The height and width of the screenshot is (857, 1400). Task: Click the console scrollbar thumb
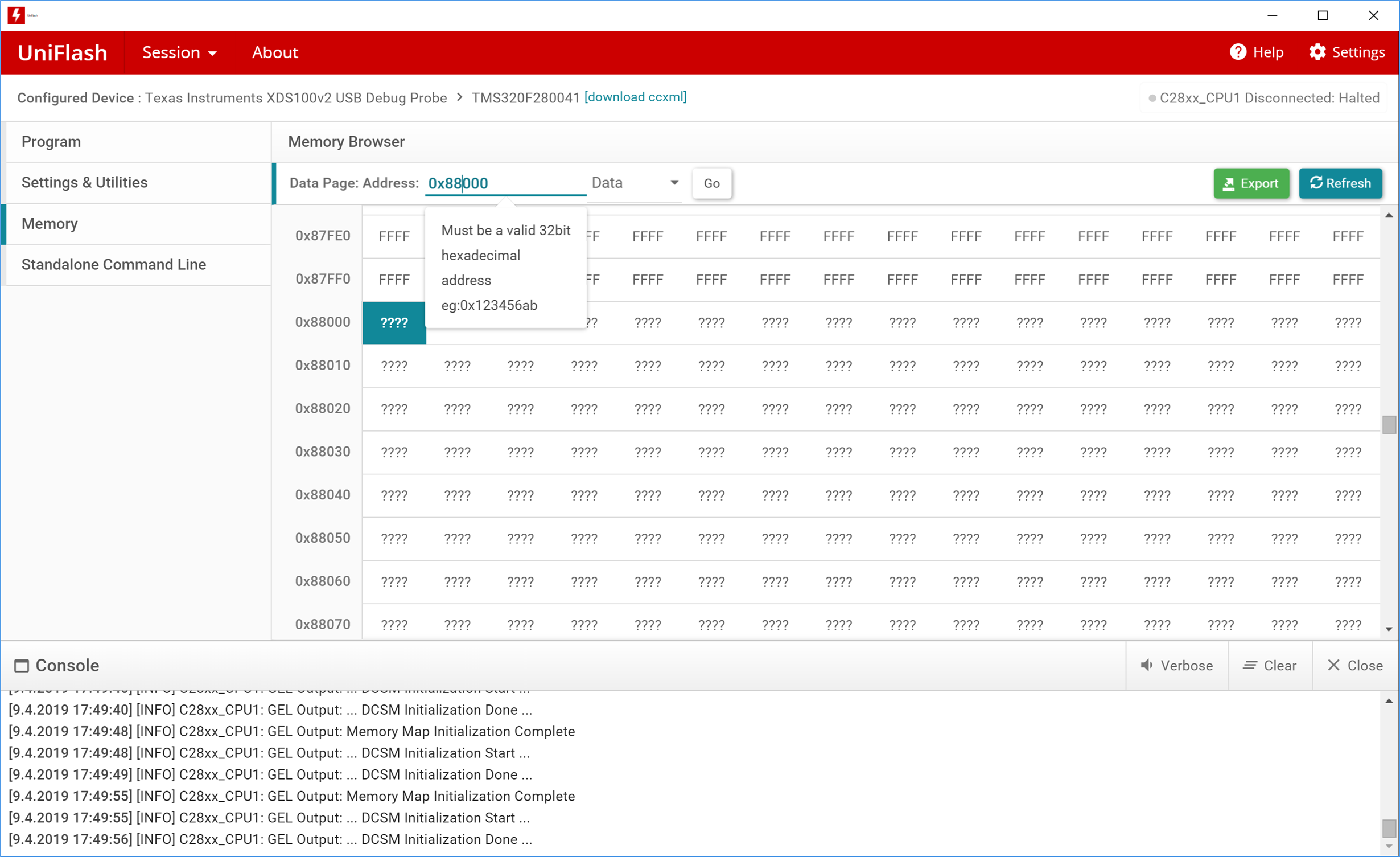[x=1389, y=829]
